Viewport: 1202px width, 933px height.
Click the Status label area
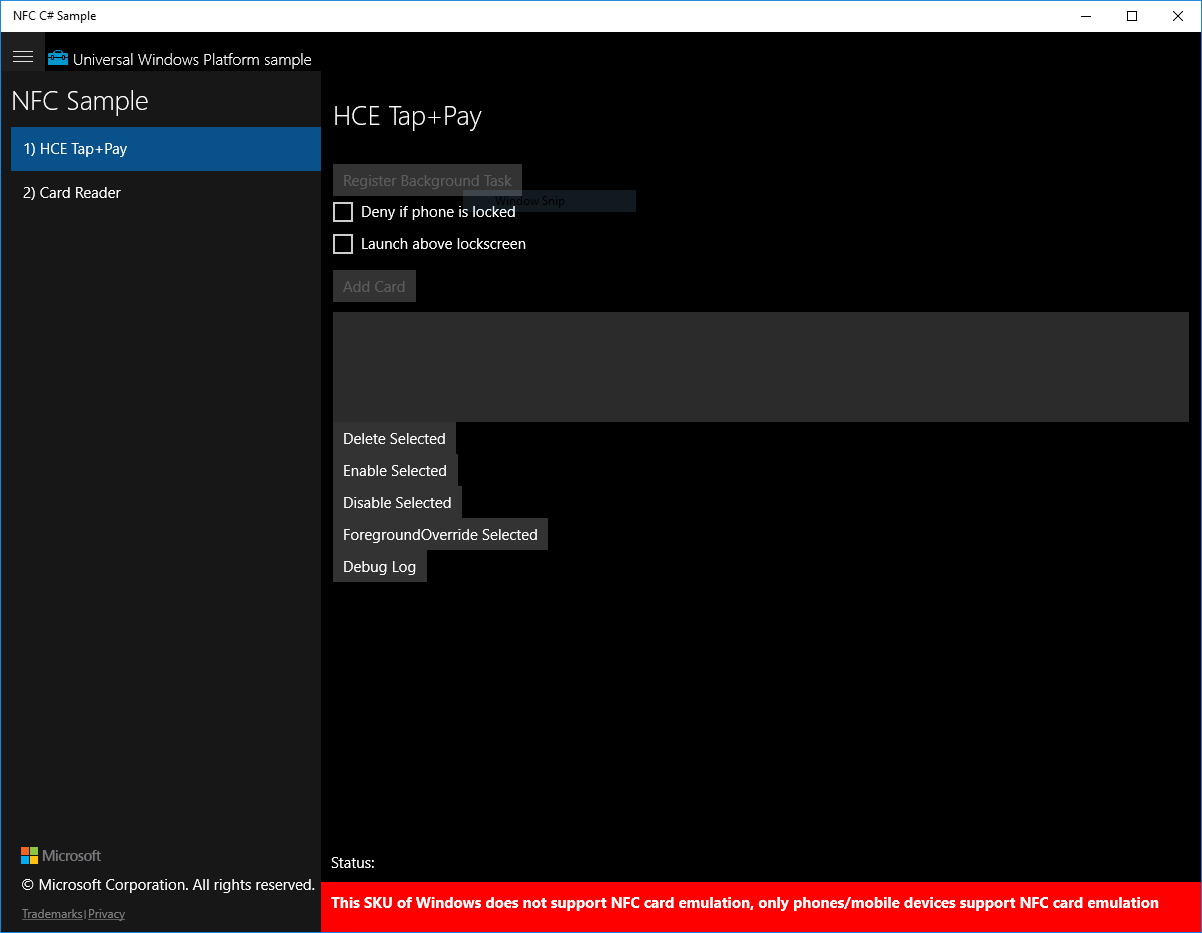[352, 863]
